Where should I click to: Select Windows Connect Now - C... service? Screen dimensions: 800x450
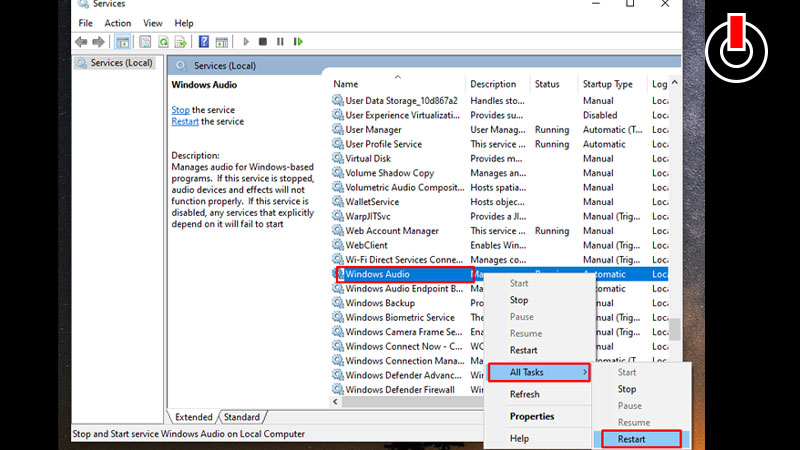[404, 346]
